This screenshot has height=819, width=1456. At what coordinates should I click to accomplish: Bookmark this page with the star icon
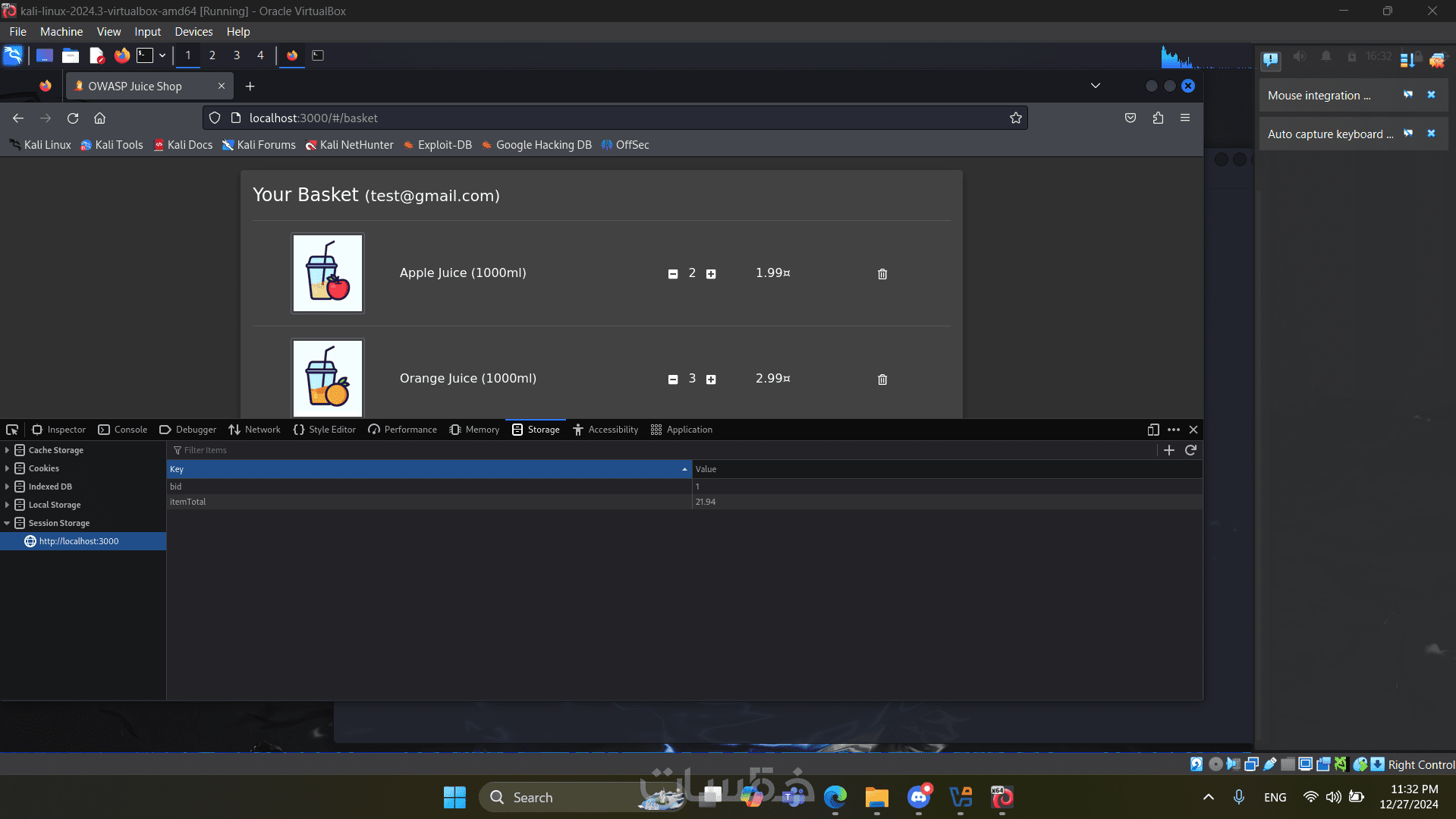(x=1016, y=118)
